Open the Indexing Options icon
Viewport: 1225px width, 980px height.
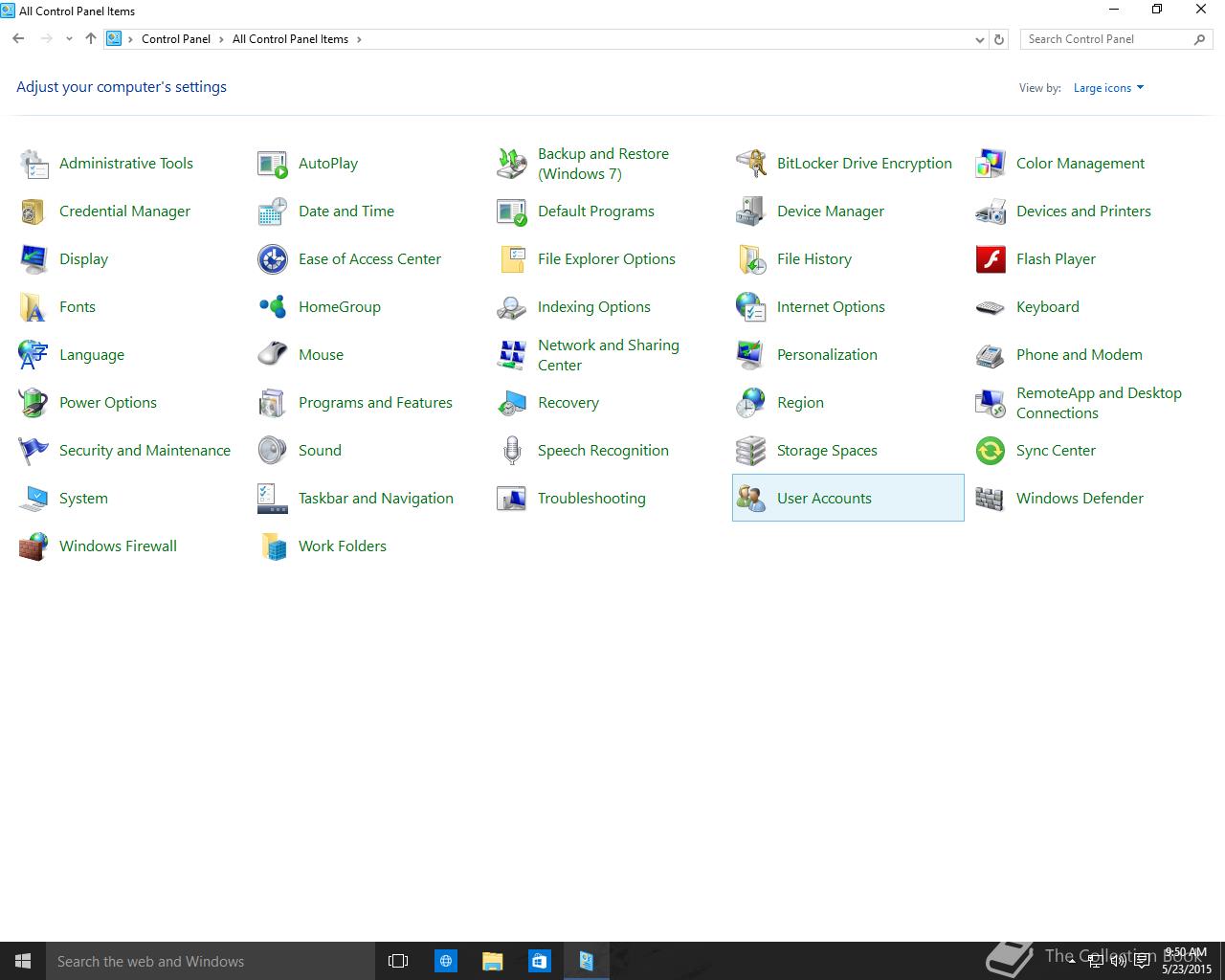[512, 307]
